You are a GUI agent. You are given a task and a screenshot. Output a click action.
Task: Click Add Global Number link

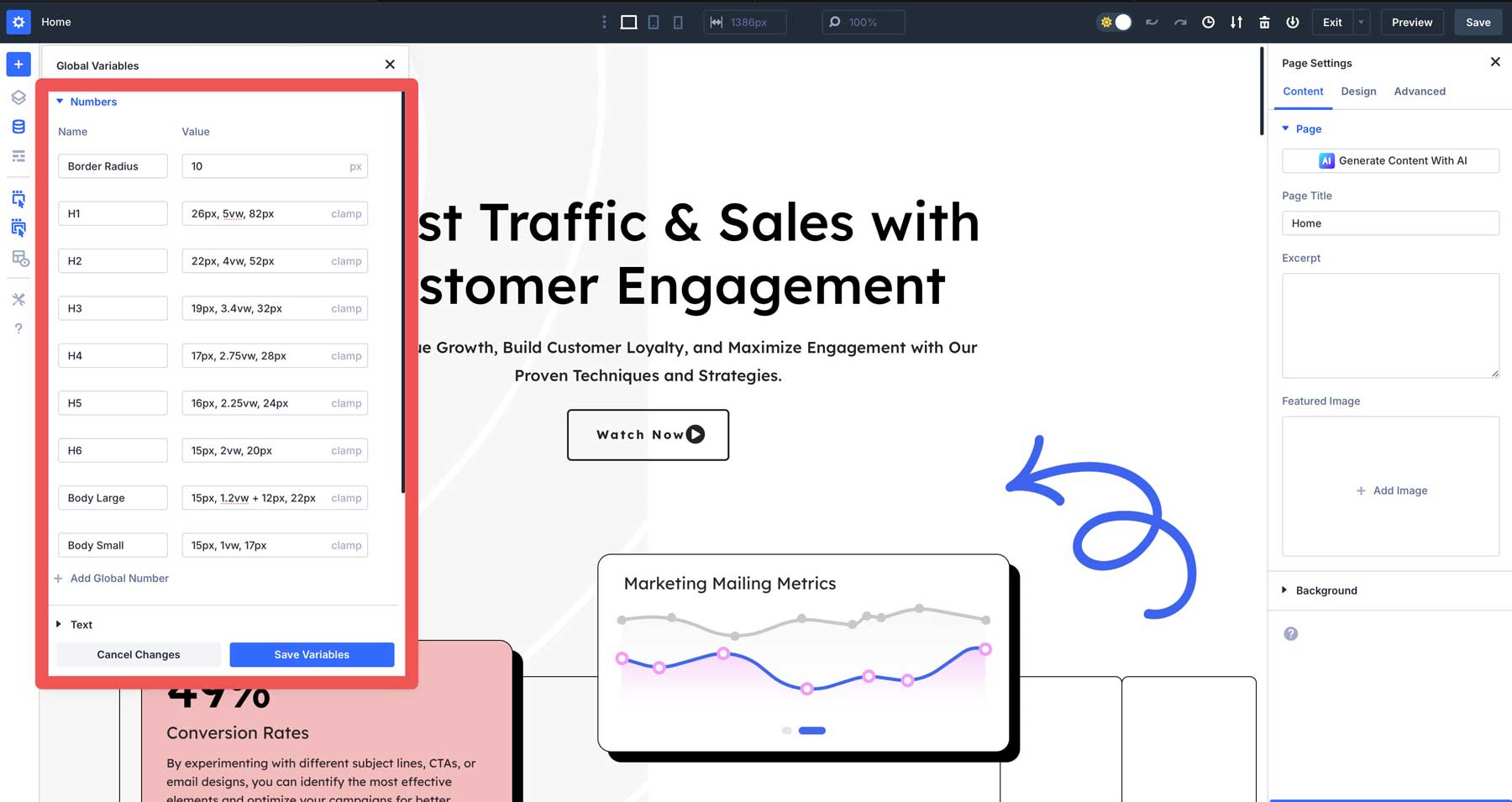click(112, 578)
